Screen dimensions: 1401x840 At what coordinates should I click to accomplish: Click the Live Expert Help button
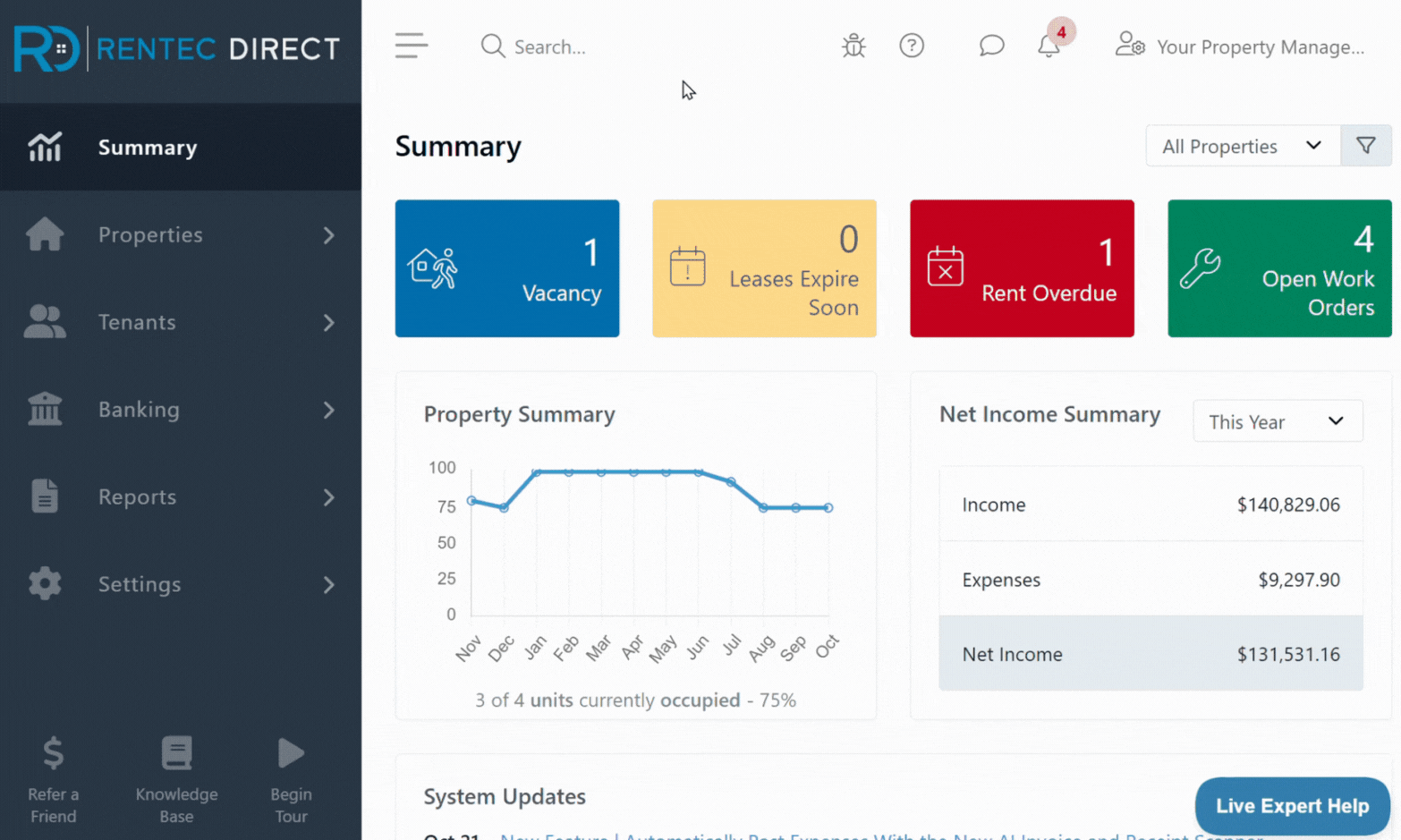(x=1292, y=806)
